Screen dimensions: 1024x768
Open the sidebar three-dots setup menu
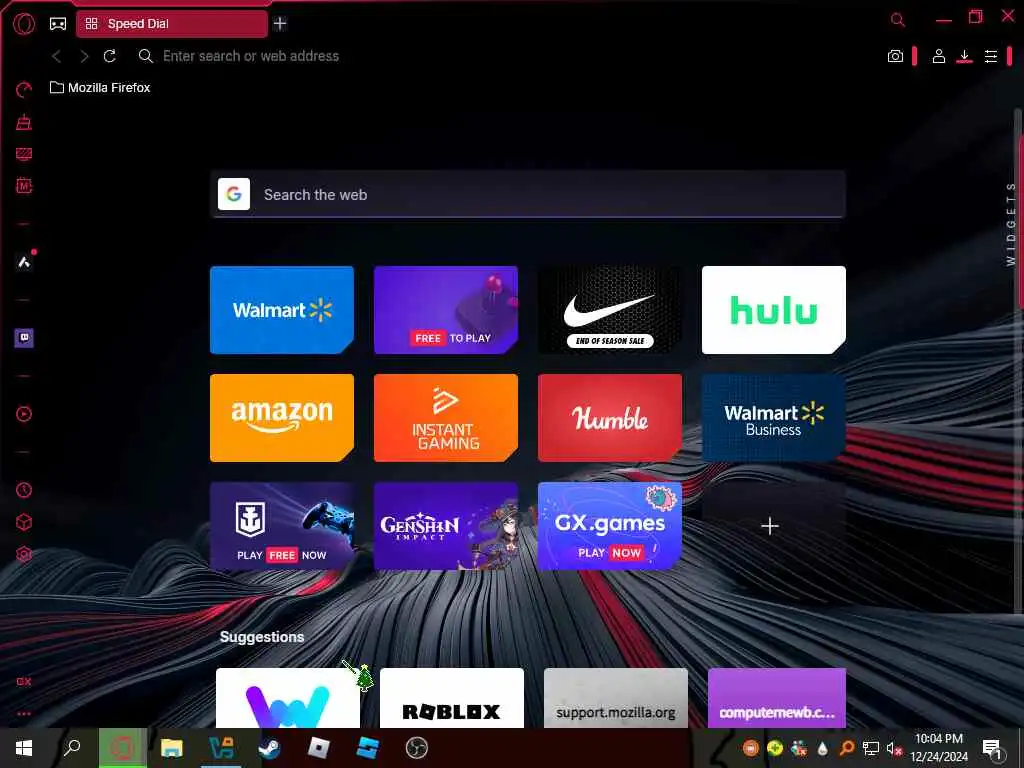pyautogui.click(x=24, y=714)
